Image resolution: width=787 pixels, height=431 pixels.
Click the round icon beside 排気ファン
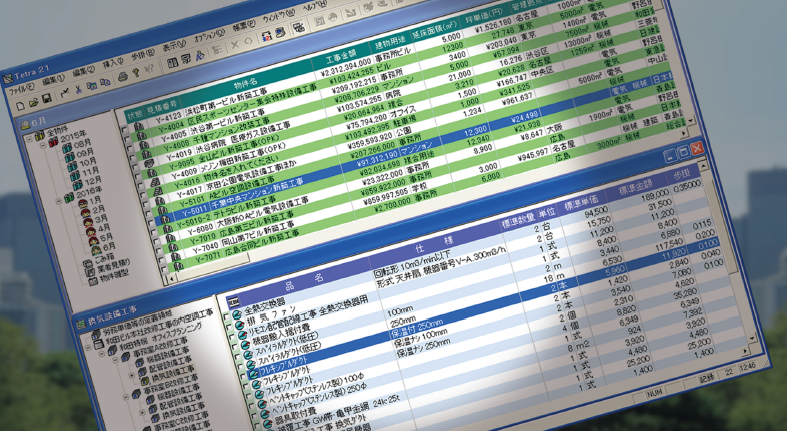(239, 326)
